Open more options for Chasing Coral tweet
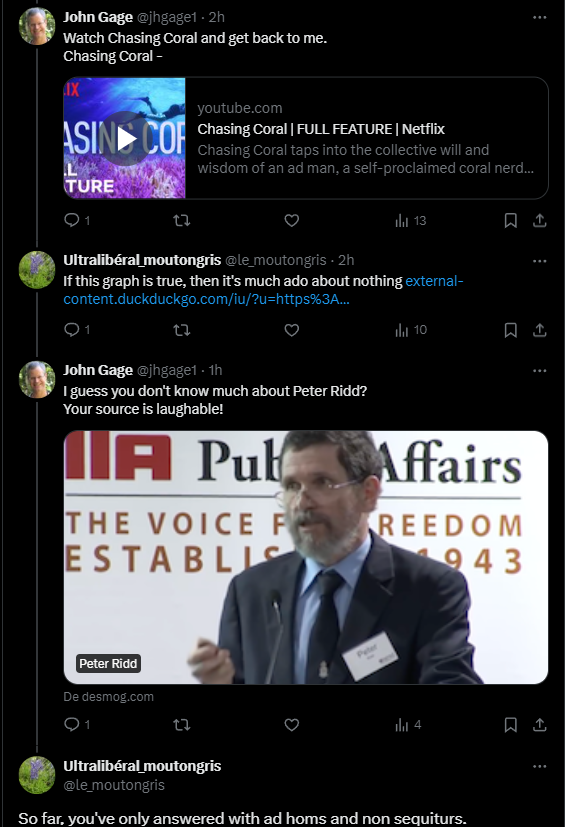 pyautogui.click(x=539, y=17)
